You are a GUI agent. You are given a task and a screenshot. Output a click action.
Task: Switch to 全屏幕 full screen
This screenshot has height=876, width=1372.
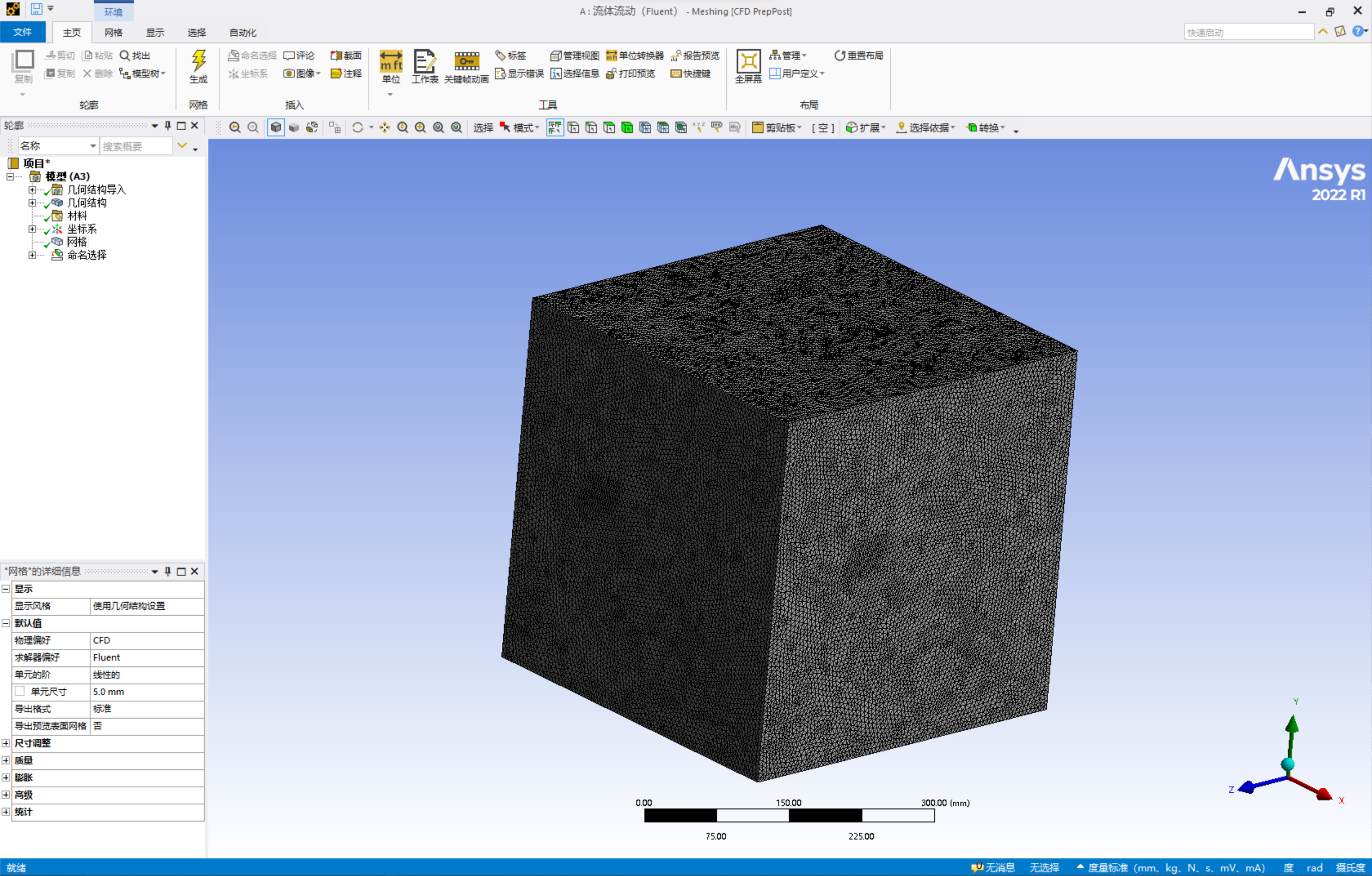[x=748, y=66]
